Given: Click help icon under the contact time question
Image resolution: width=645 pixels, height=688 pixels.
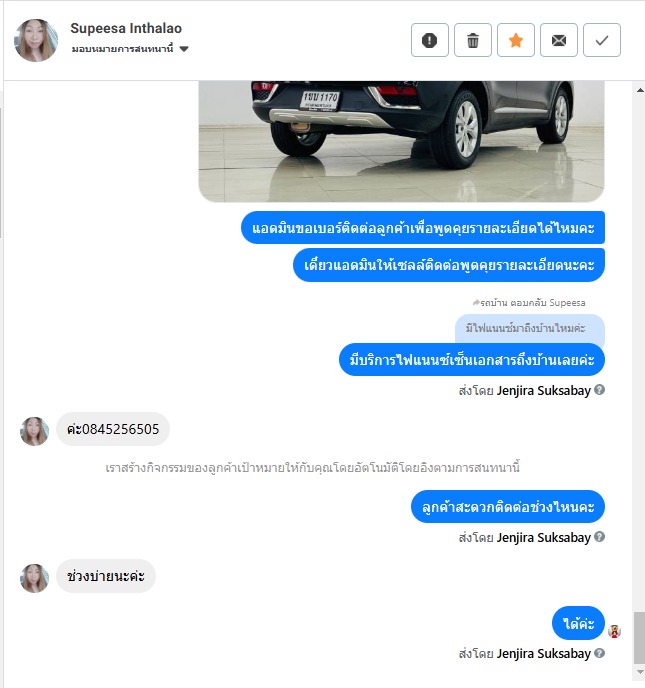Looking at the screenshot, I should coord(599,537).
